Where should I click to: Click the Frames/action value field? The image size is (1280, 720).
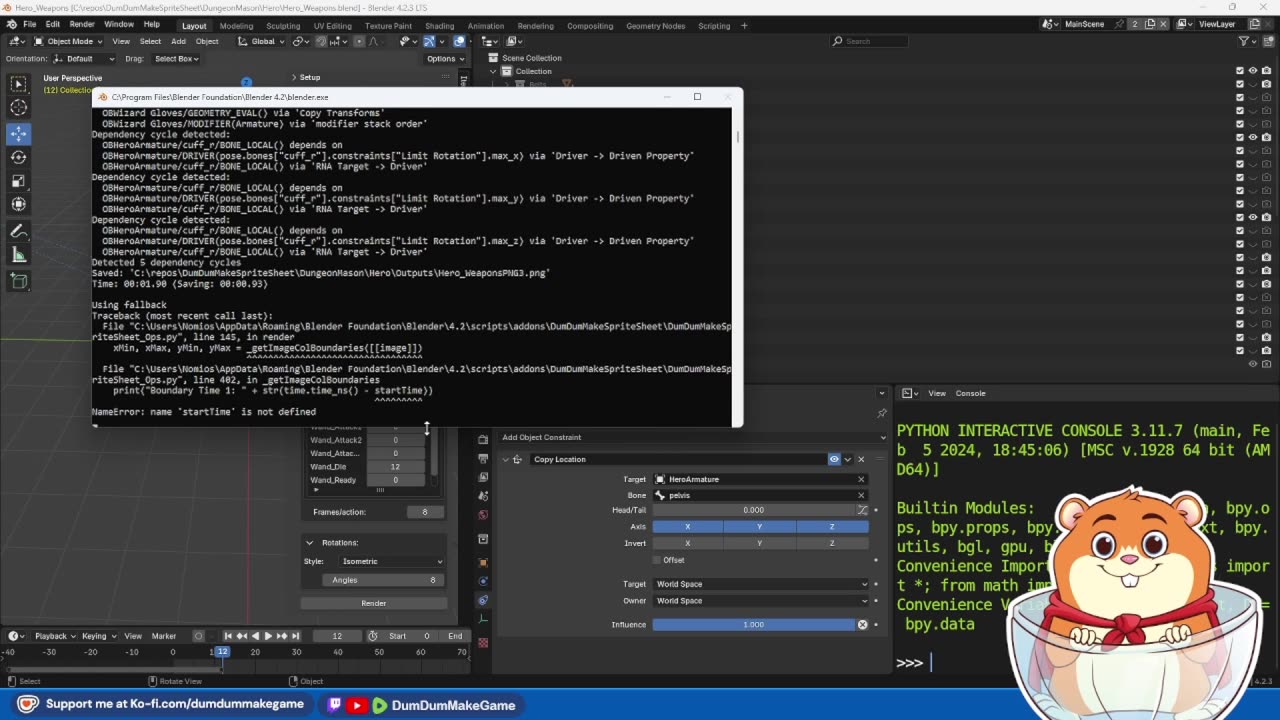click(424, 512)
